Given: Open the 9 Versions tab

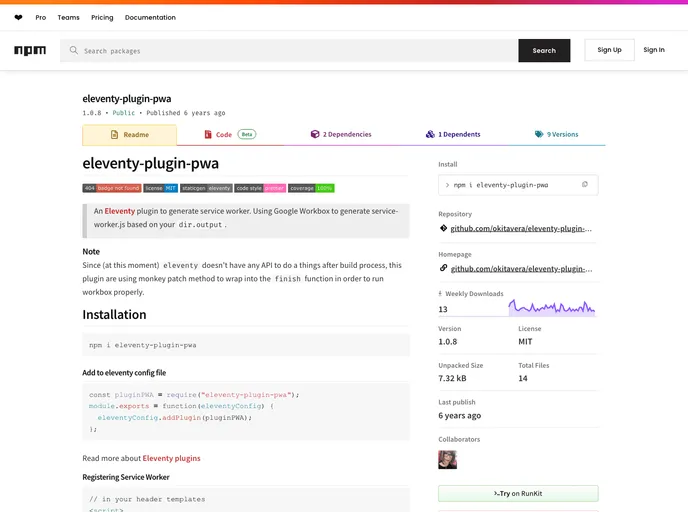Looking at the screenshot, I should (x=556, y=134).
